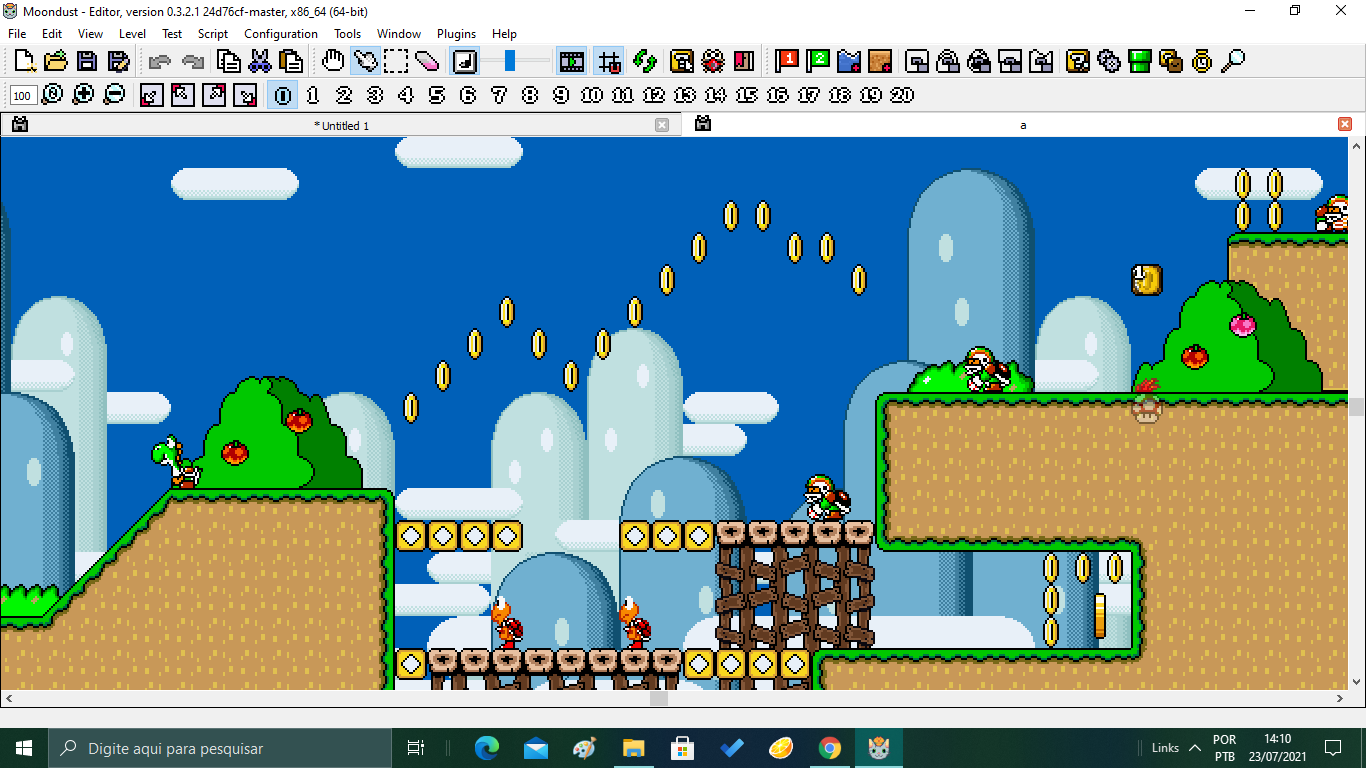Open the Edit menu

click(52, 33)
